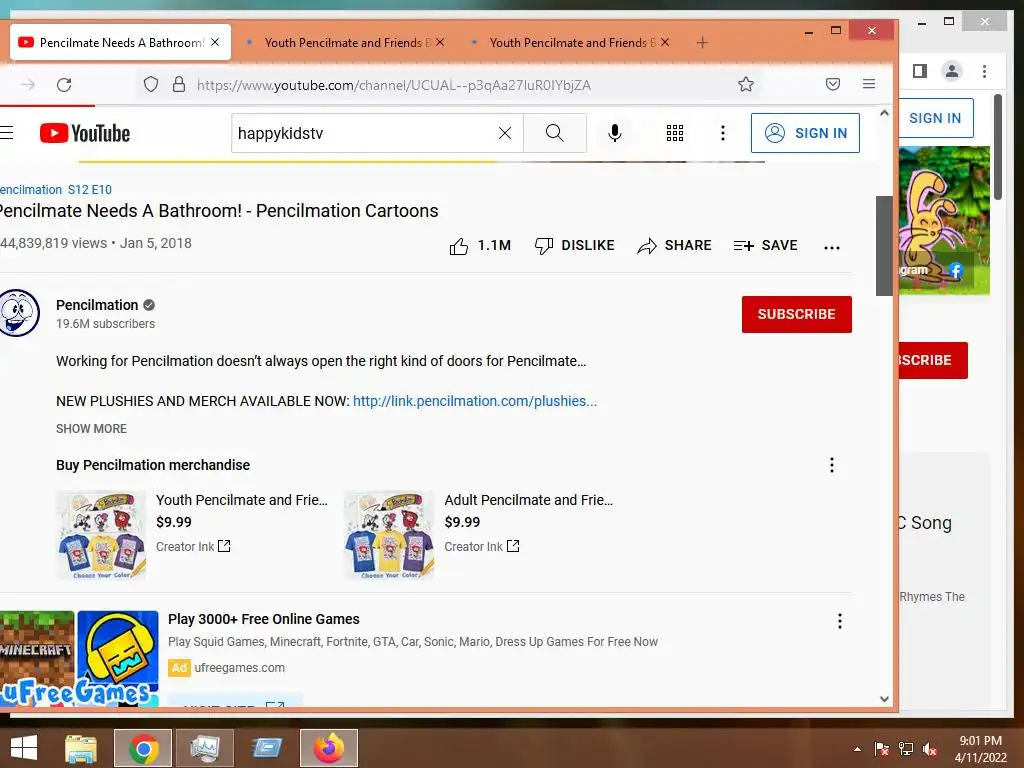Open the YouTube apps grid

pos(675,133)
